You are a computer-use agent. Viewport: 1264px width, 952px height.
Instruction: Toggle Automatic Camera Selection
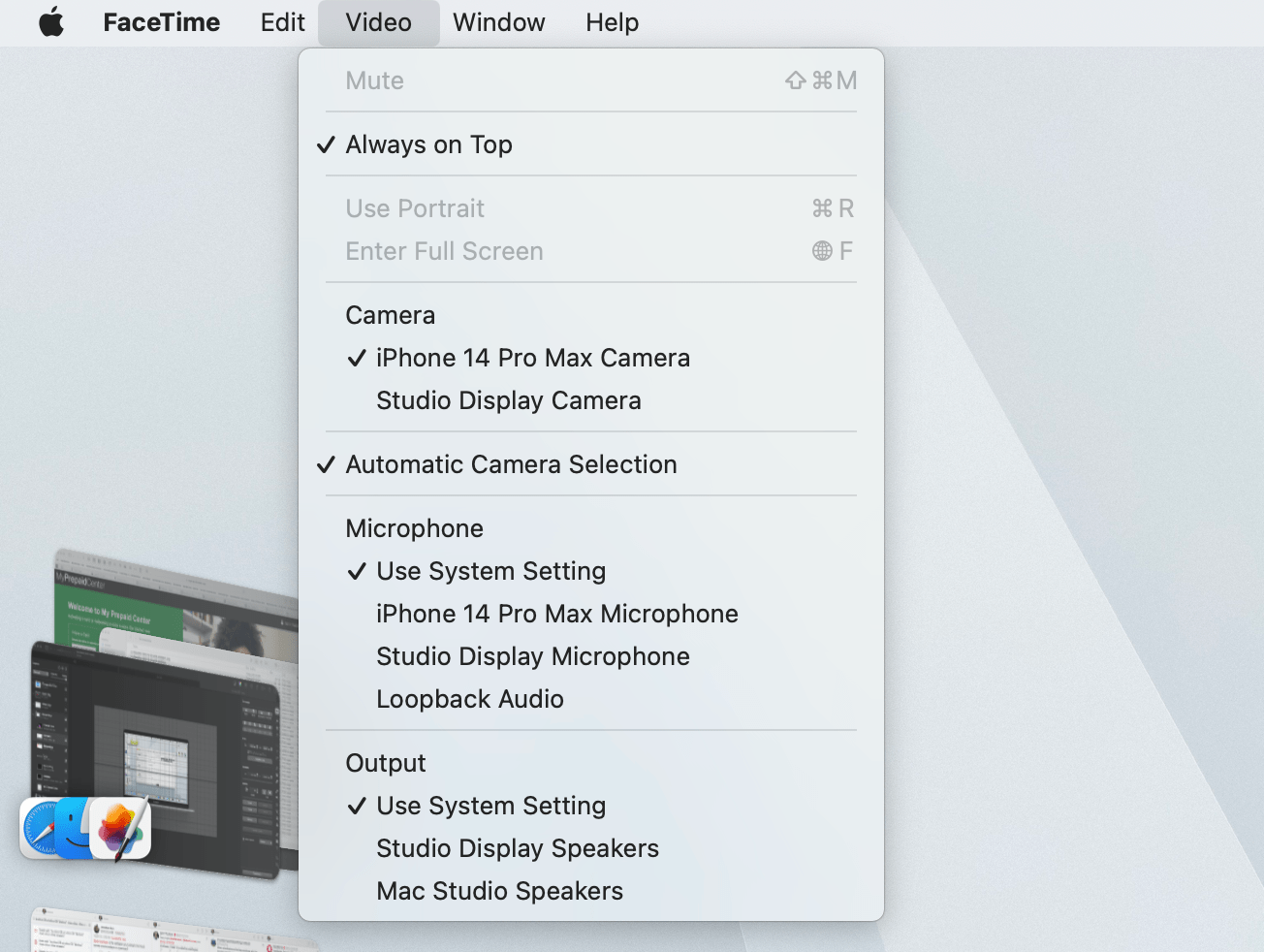[x=591, y=464]
